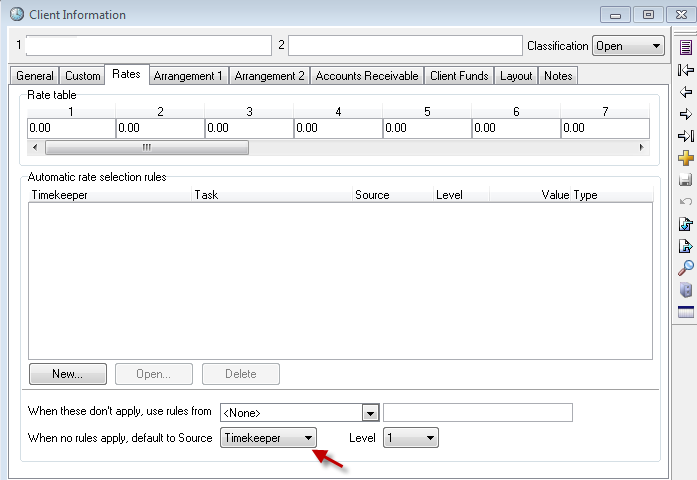The width and height of the screenshot is (697, 480).
Task: Open the Accounts Receivable tab
Action: (x=367, y=76)
